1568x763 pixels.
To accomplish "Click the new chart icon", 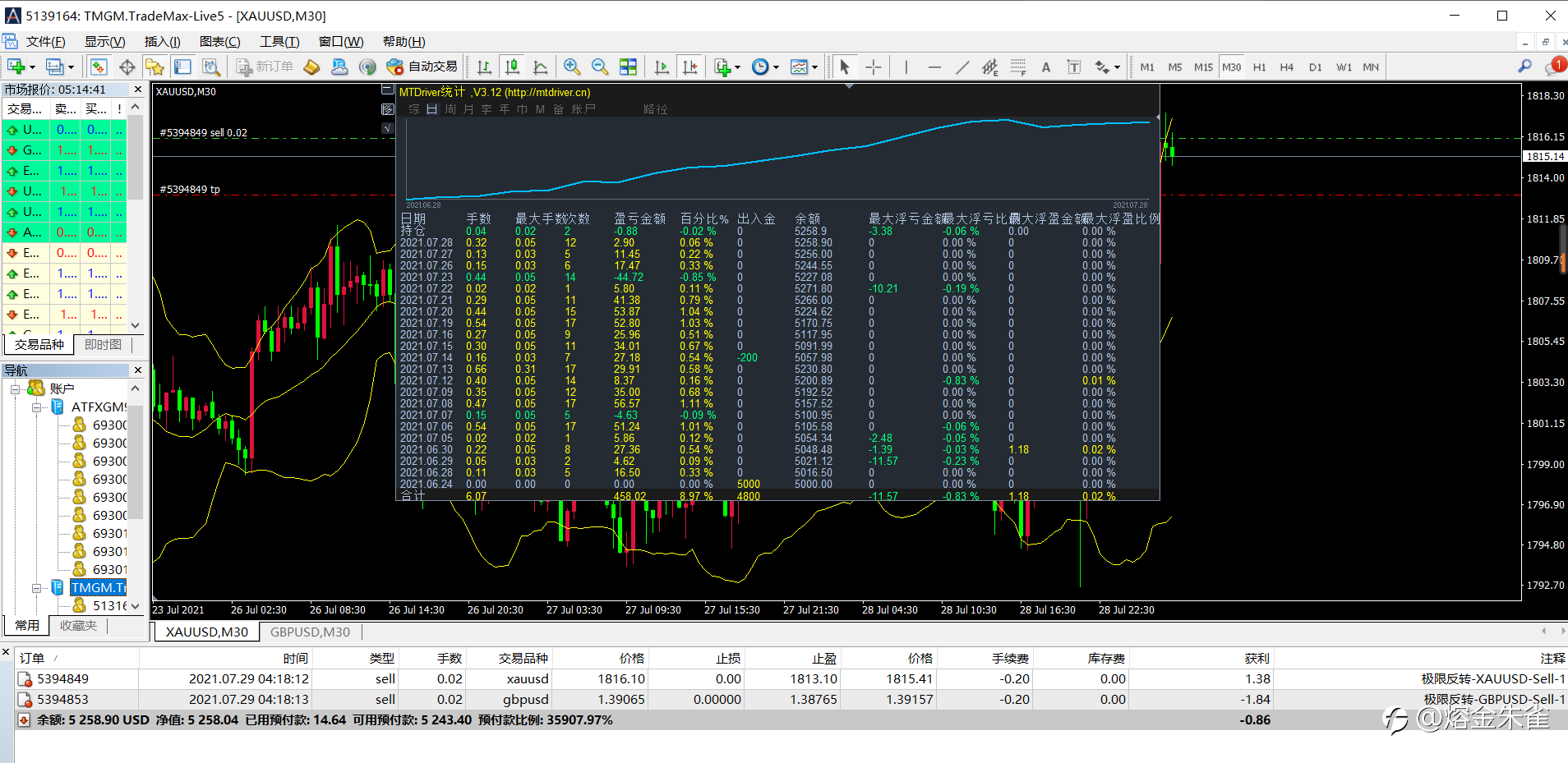I will coord(16,67).
